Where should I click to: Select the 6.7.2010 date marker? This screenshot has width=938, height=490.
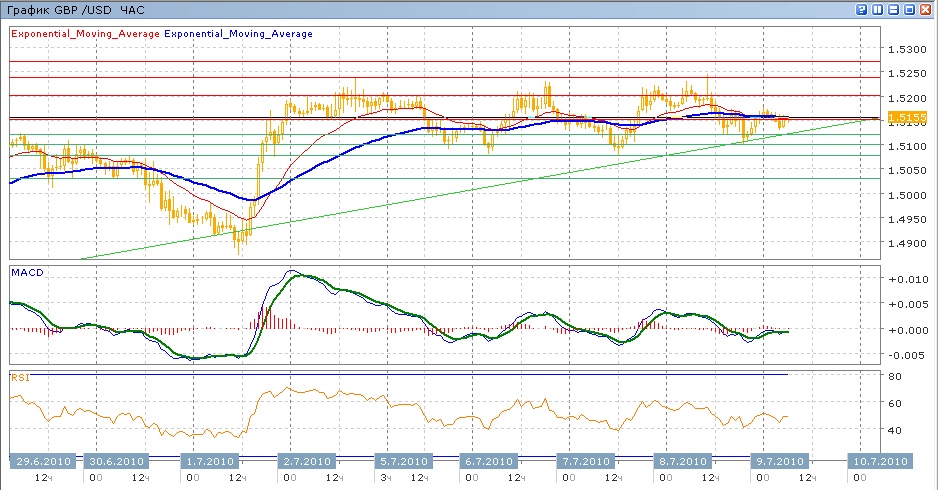click(x=486, y=462)
